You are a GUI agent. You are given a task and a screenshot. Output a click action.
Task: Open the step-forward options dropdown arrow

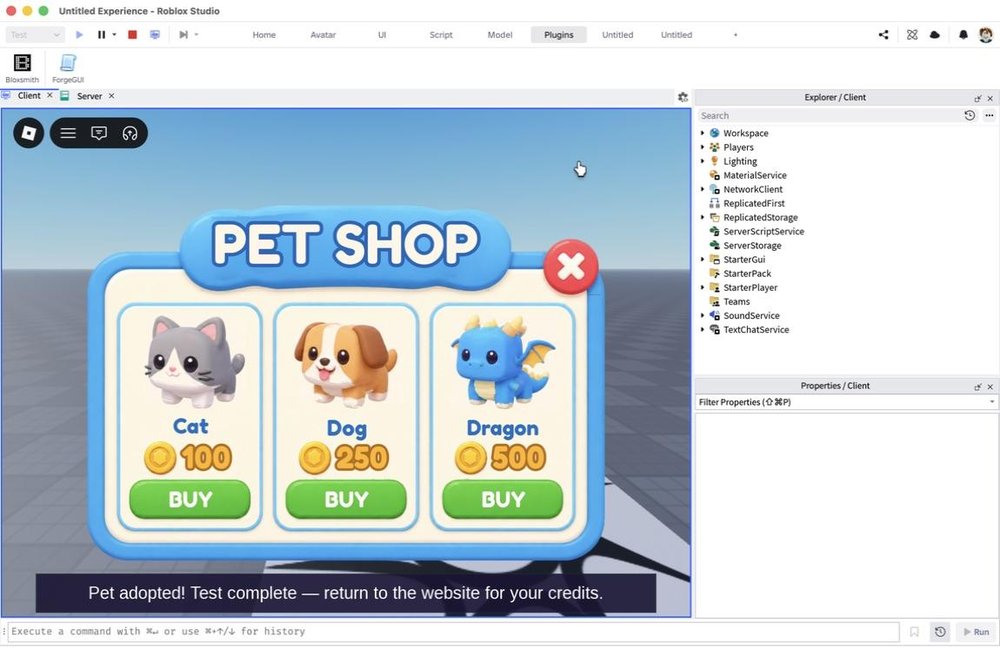point(196,34)
